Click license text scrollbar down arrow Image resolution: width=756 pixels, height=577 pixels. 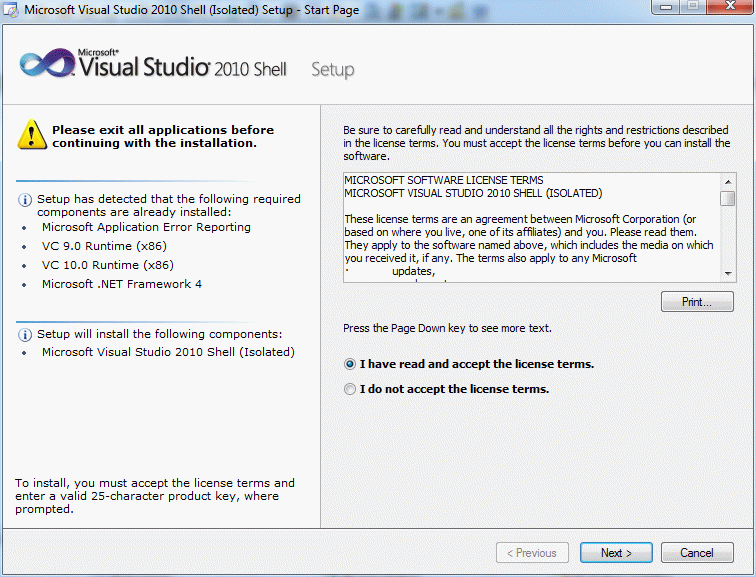728,274
